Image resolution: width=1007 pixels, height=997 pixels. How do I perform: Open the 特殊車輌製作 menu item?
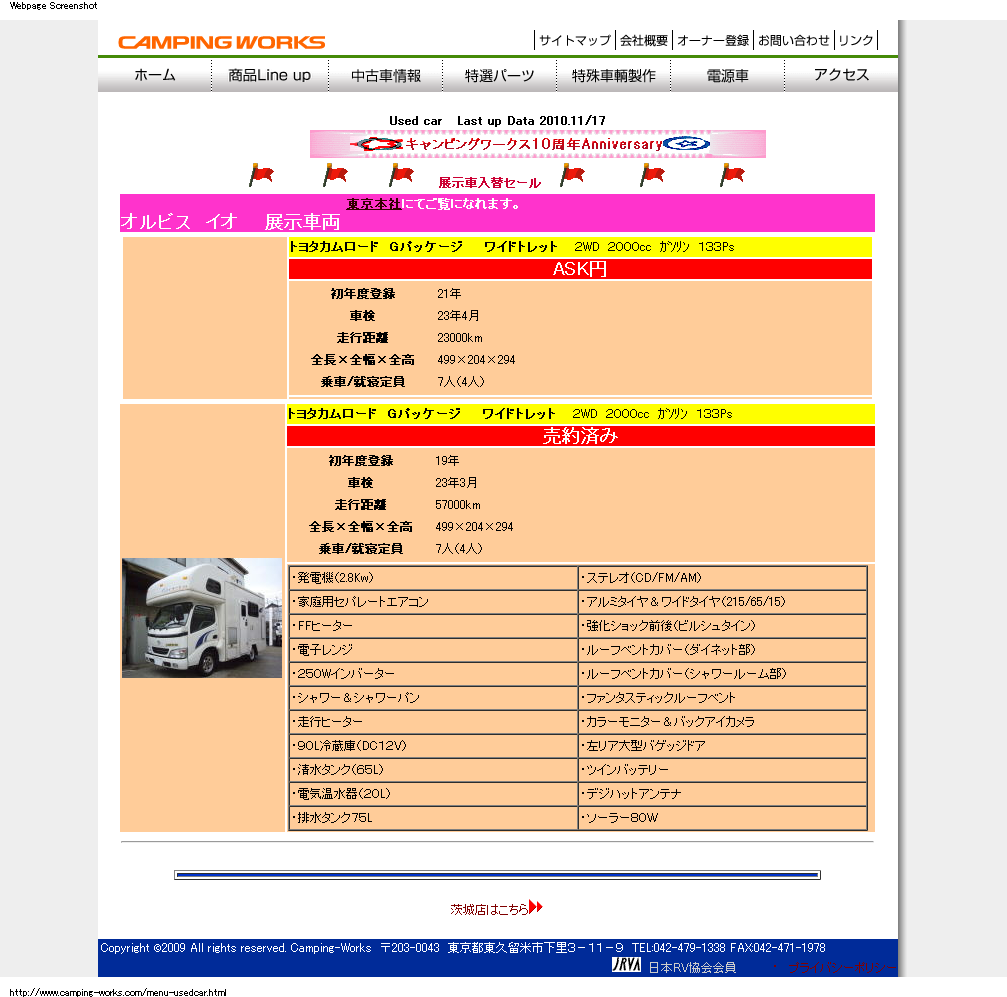click(614, 75)
